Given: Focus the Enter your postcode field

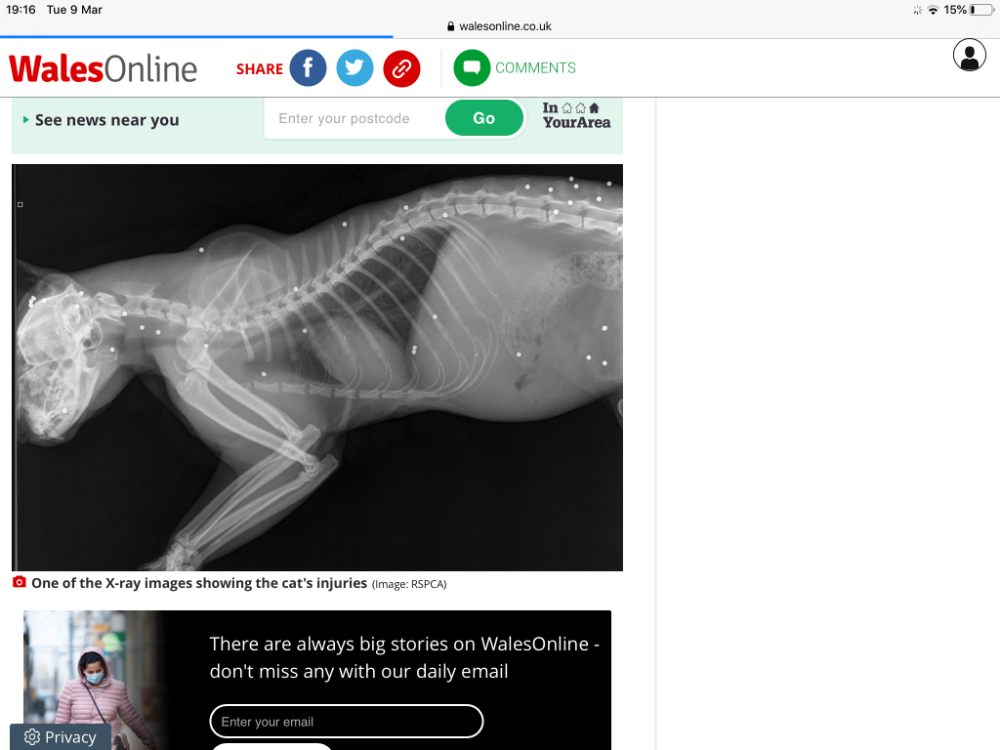Looking at the screenshot, I should [x=355, y=119].
